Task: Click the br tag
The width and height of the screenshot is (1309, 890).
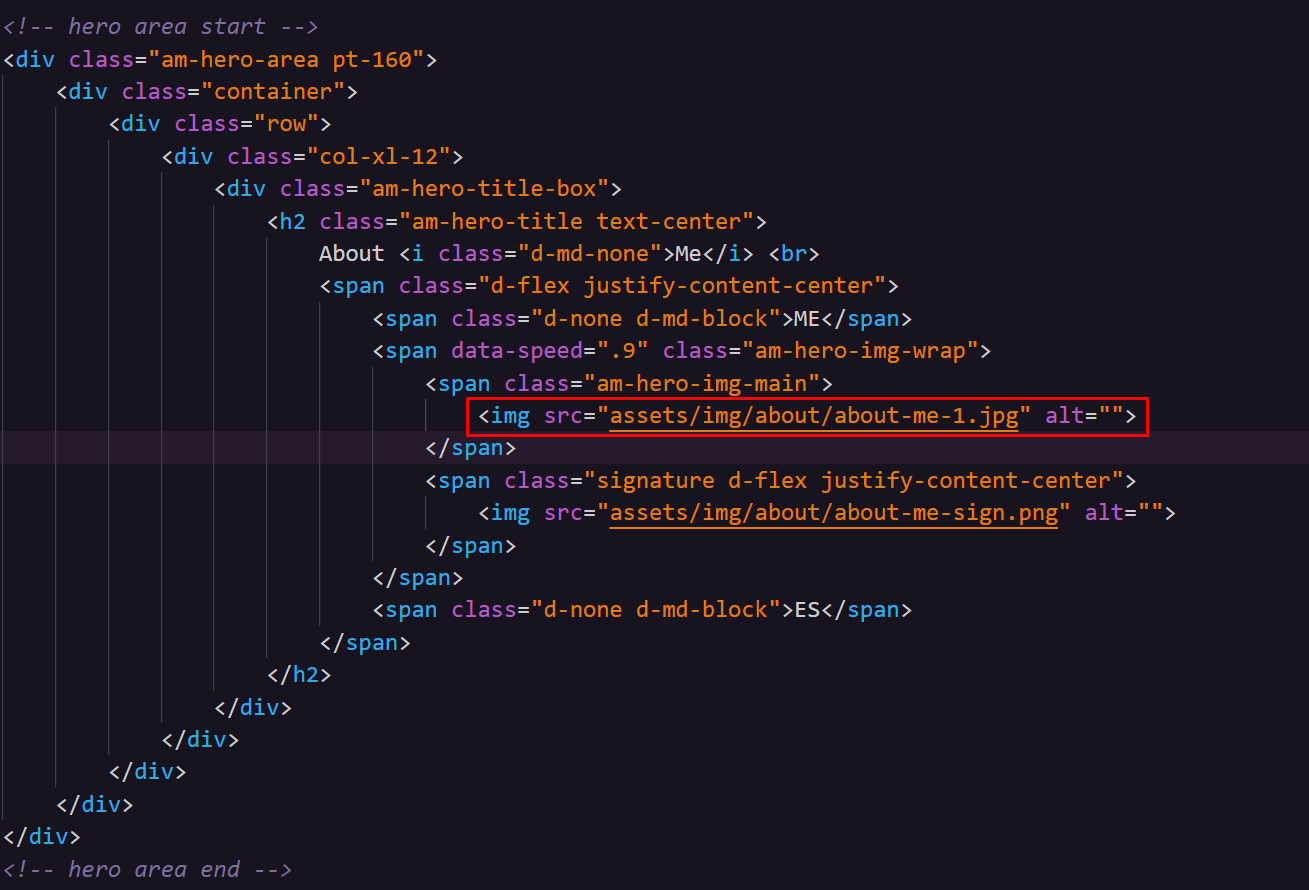Action: (794, 254)
